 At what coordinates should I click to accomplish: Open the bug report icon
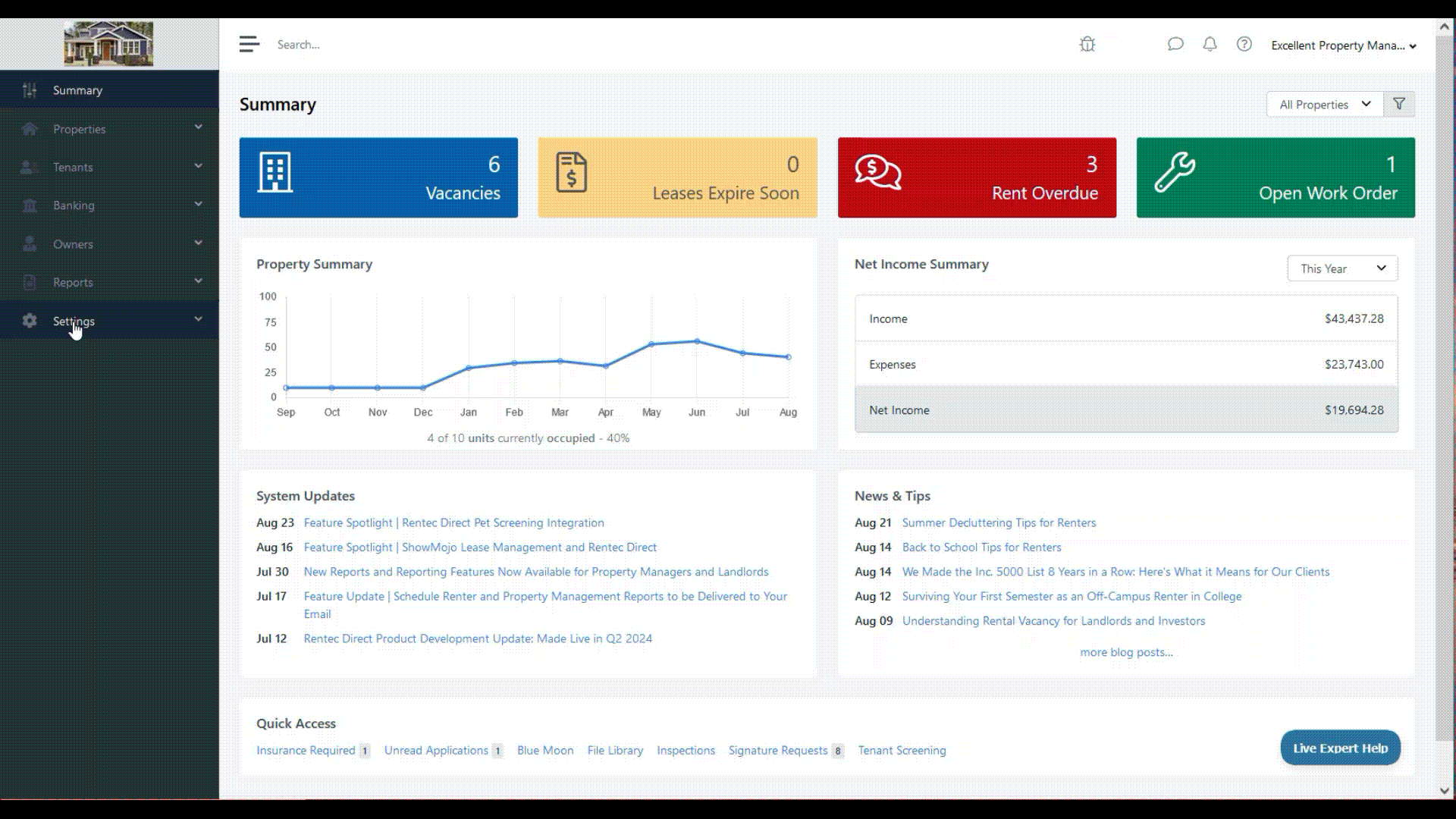(1087, 44)
